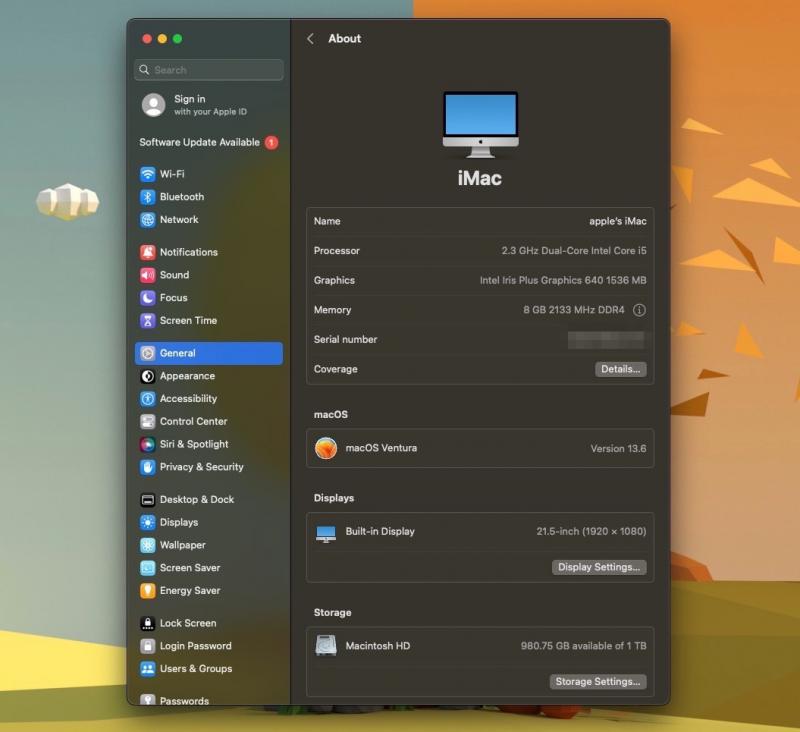The height and width of the screenshot is (732, 800).
Task: Open the Wi-Fi settings icon
Action: pyautogui.click(x=148, y=174)
